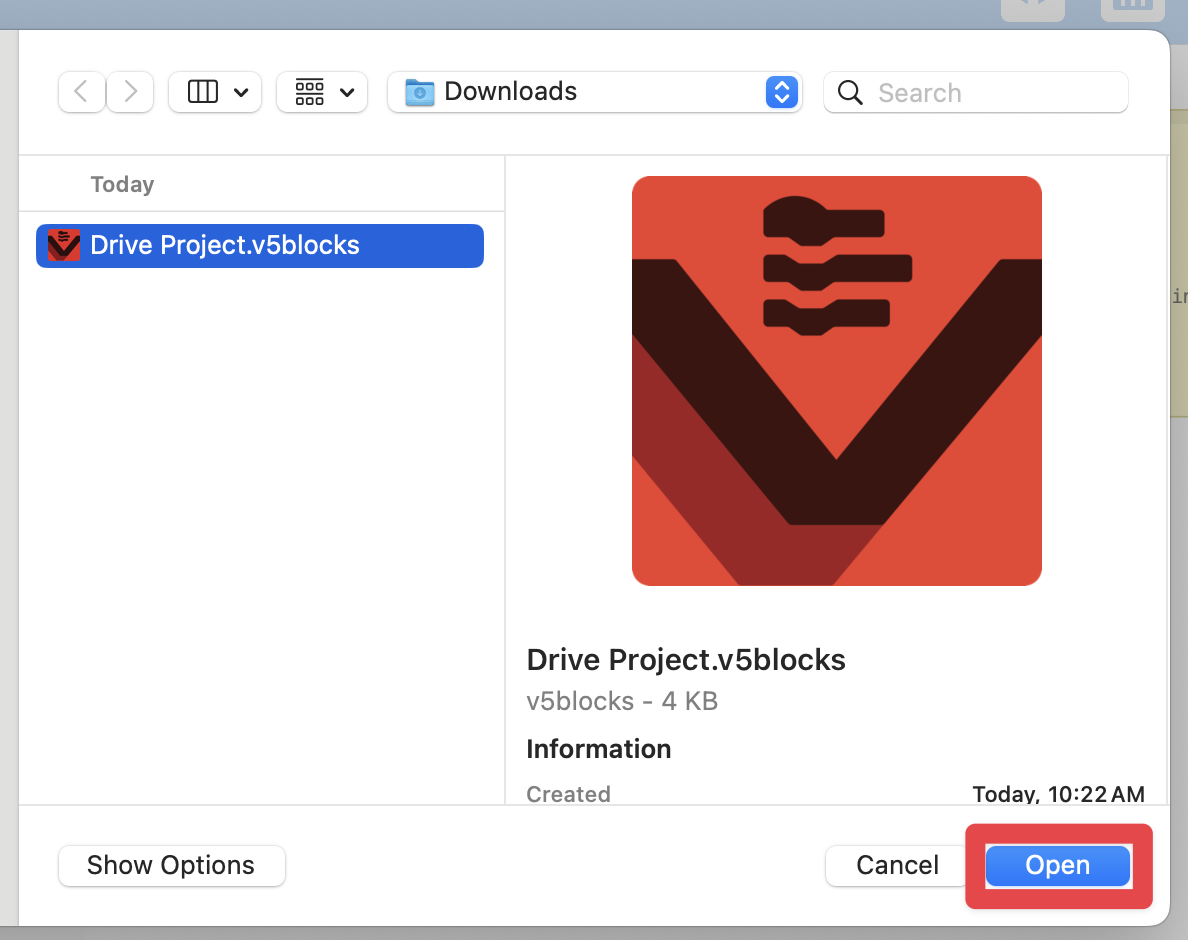
Task: Click the back navigation arrow
Action: tap(81, 91)
